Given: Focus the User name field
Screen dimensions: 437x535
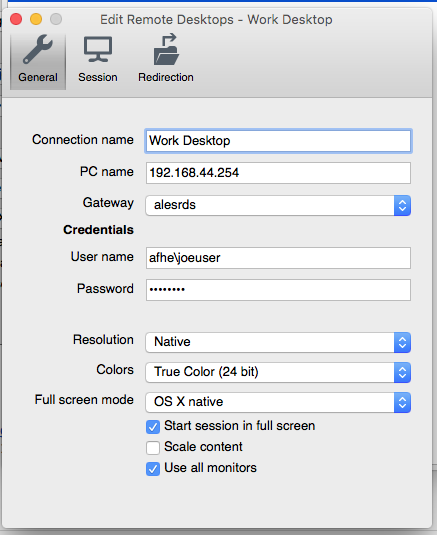Looking at the screenshot, I should pos(278,258).
